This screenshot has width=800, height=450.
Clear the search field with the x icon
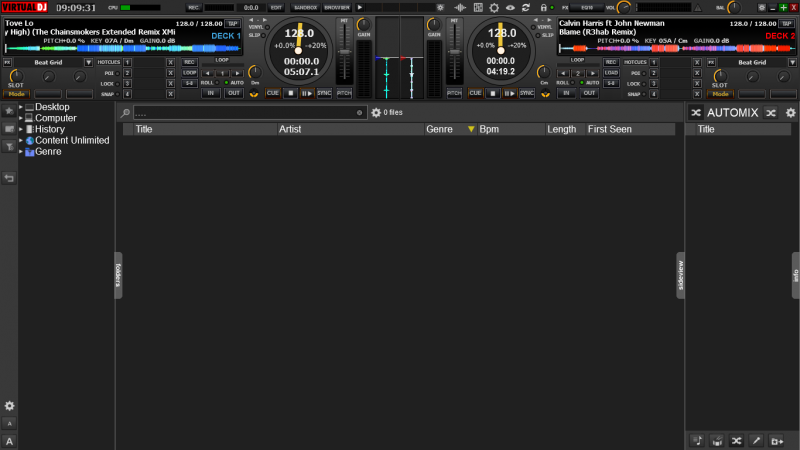click(359, 113)
